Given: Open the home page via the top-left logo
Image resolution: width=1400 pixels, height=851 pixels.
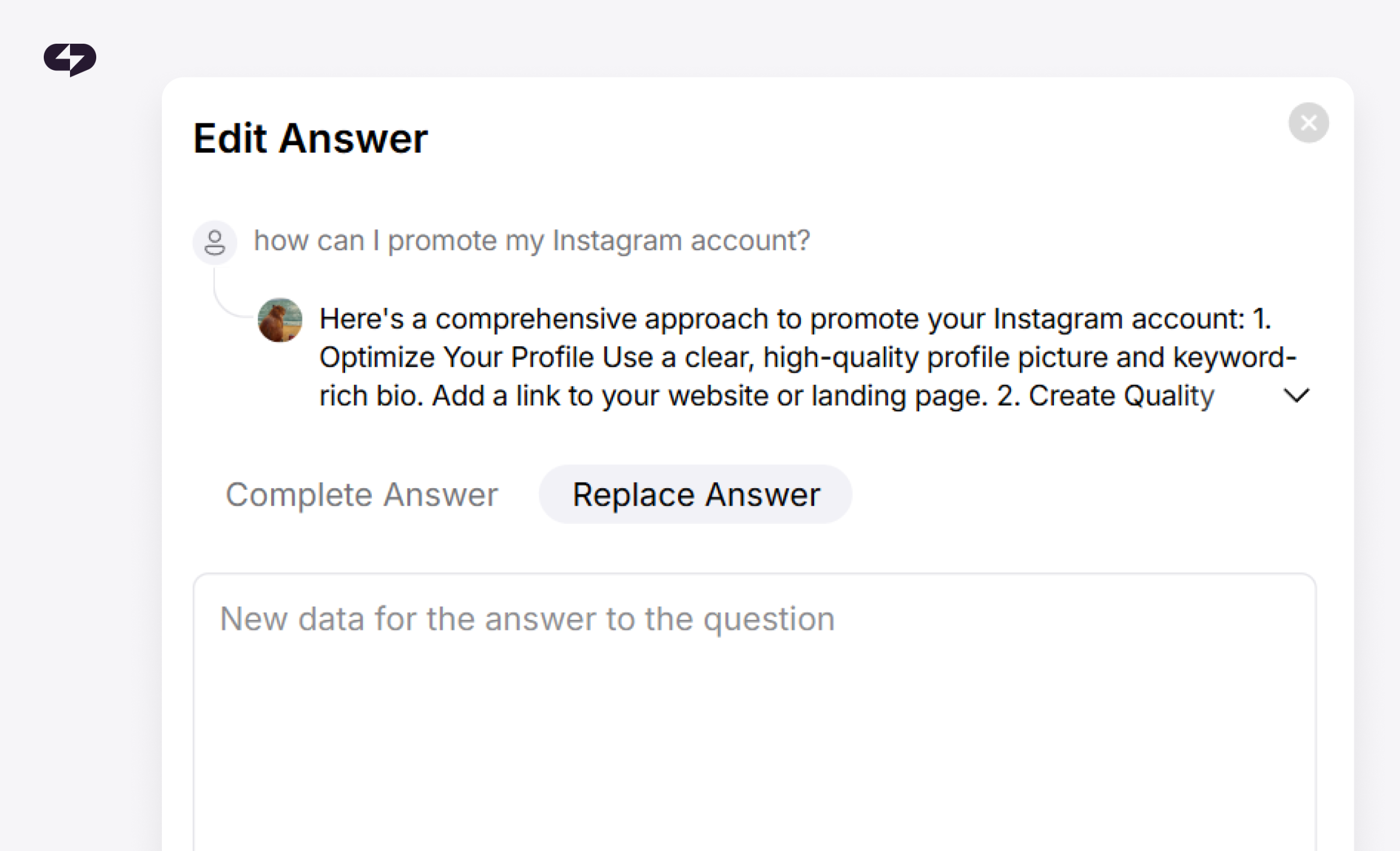Looking at the screenshot, I should click(70, 59).
